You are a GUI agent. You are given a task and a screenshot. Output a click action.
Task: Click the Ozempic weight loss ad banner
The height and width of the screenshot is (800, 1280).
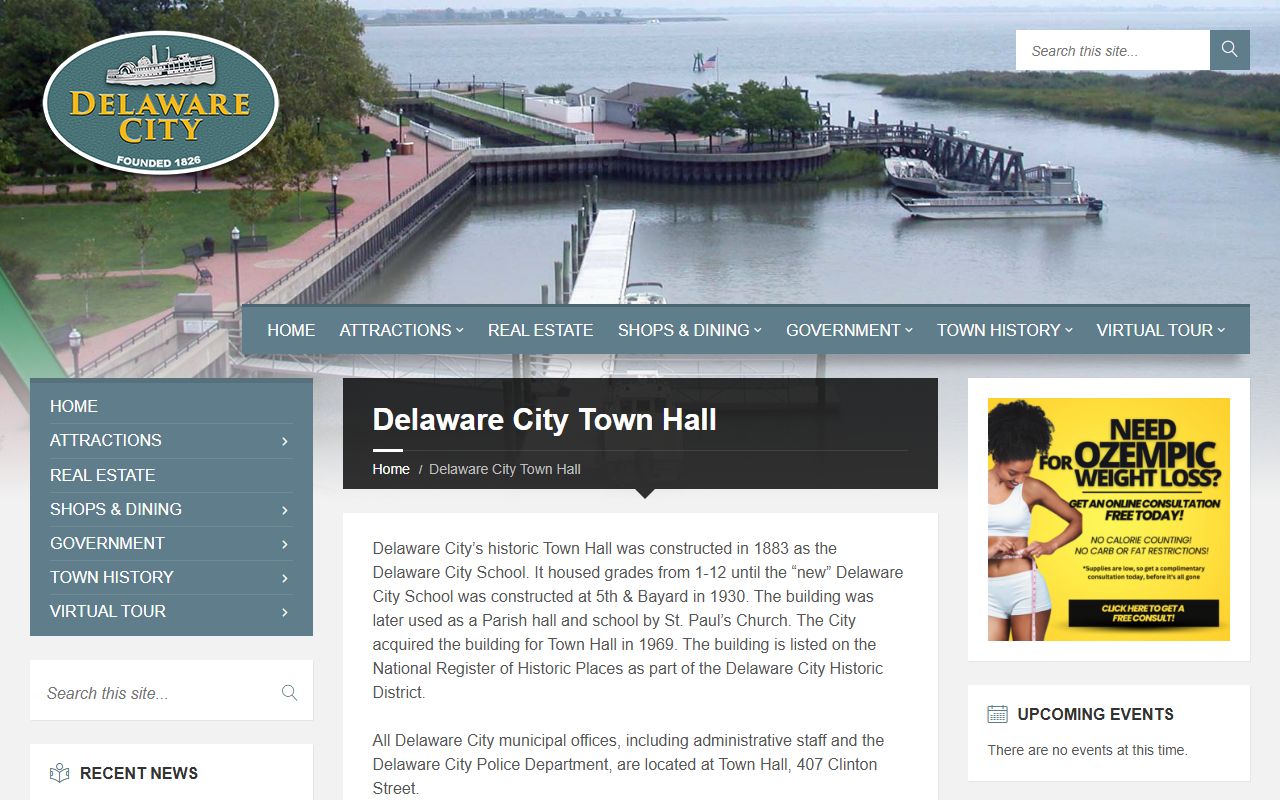click(x=1109, y=519)
